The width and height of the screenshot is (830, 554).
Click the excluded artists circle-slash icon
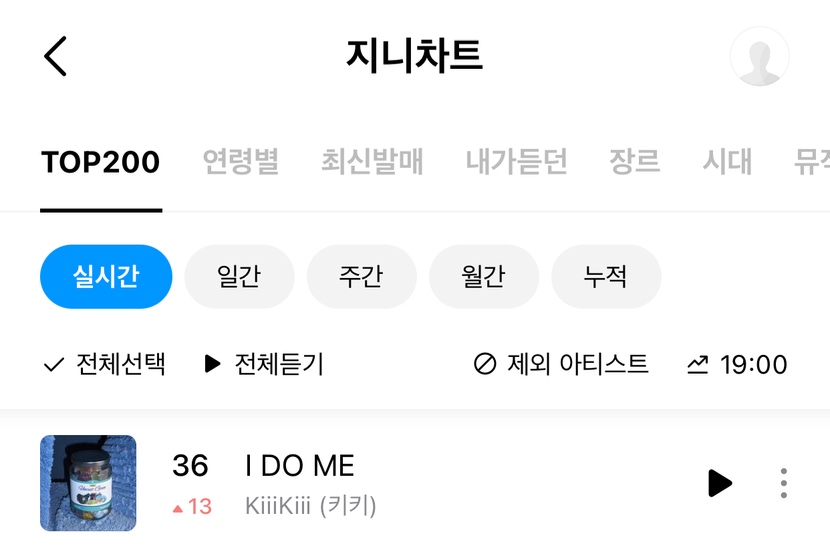tap(485, 364)
